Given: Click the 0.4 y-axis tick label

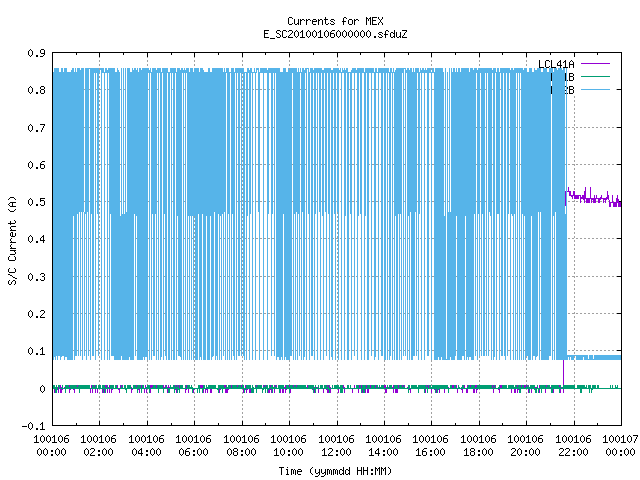Looking at the screenshot, I should pos(36,239).
